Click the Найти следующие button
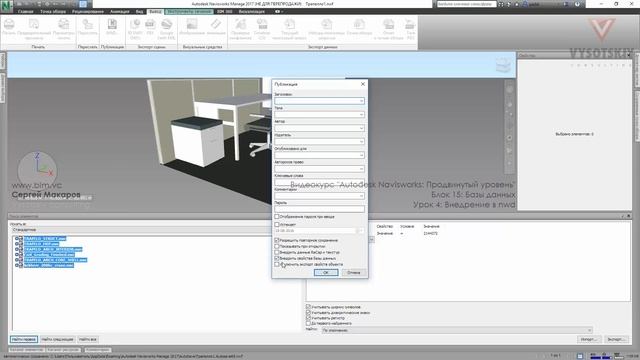Image resolution: width=640 pixels, height=360 pixels. [x=58, y=339]
